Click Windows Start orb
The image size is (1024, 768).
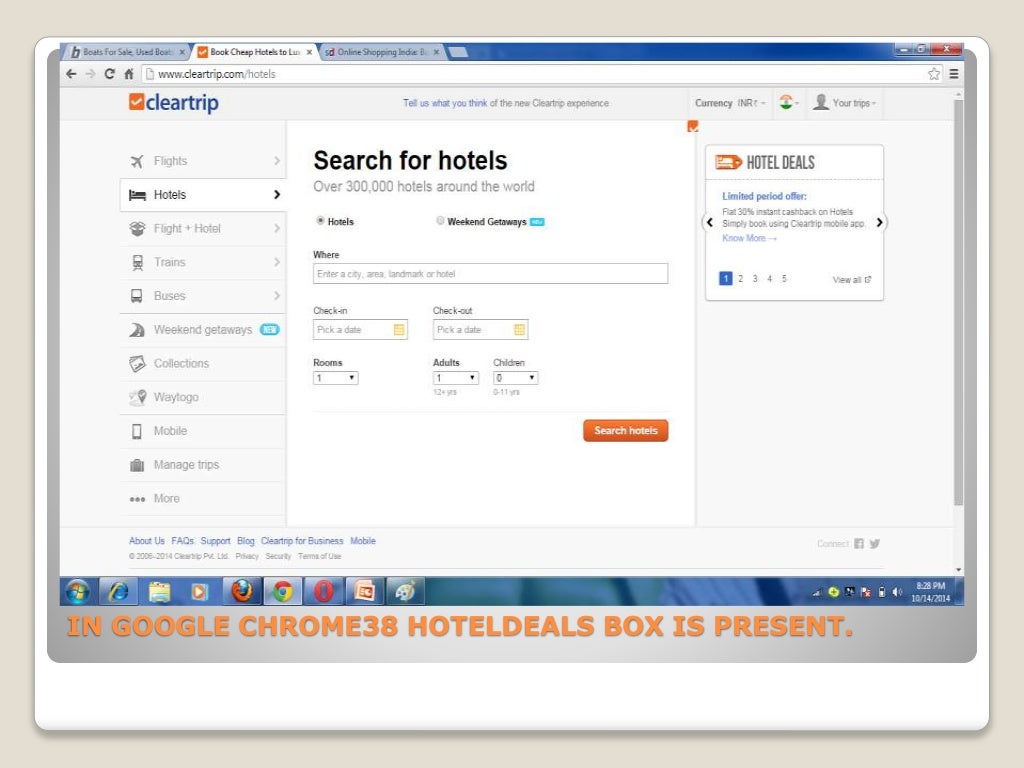tap(78, 592)
